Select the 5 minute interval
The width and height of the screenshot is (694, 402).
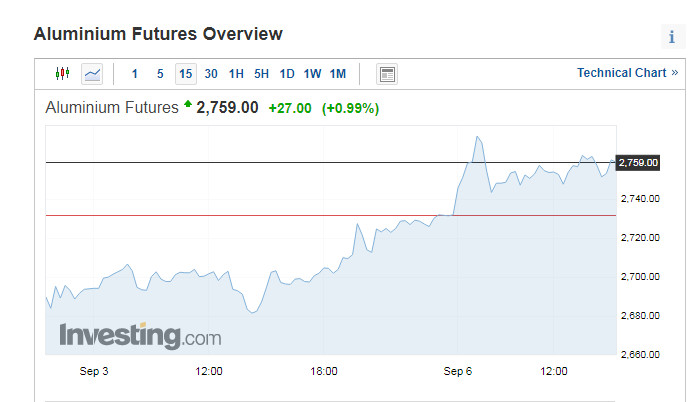(160, 74)
